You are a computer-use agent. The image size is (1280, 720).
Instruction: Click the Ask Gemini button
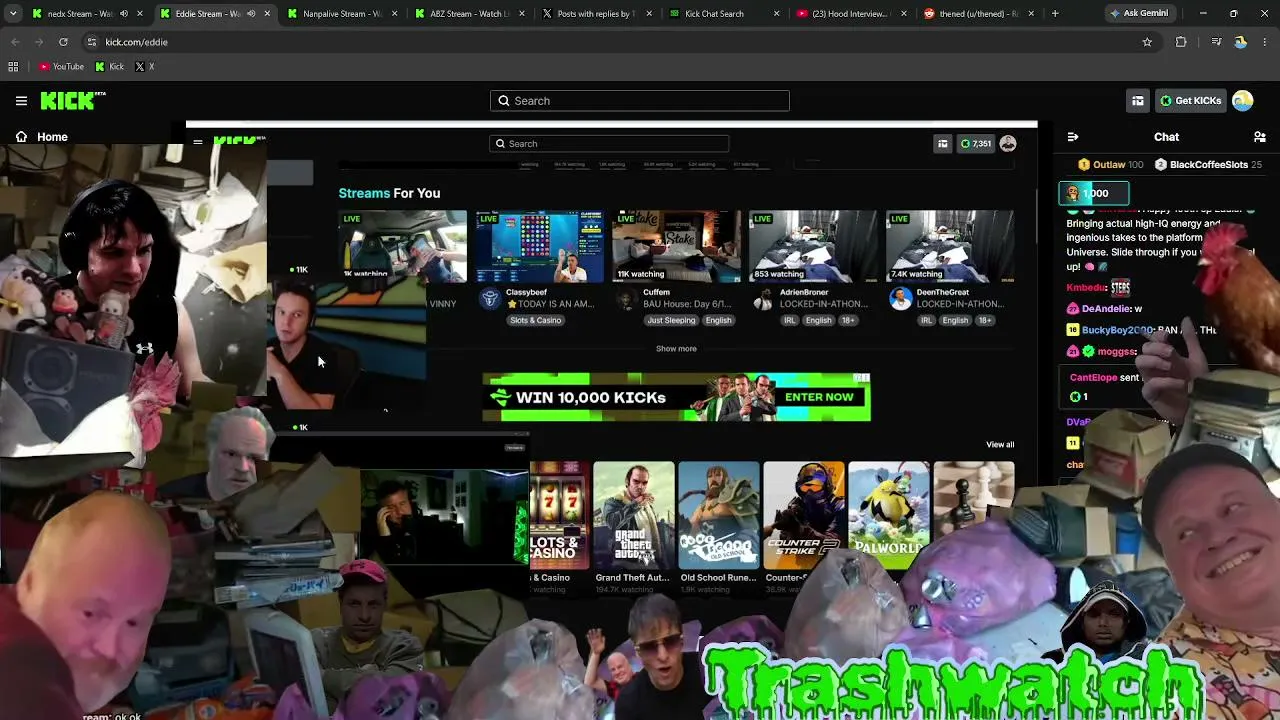1138,14
